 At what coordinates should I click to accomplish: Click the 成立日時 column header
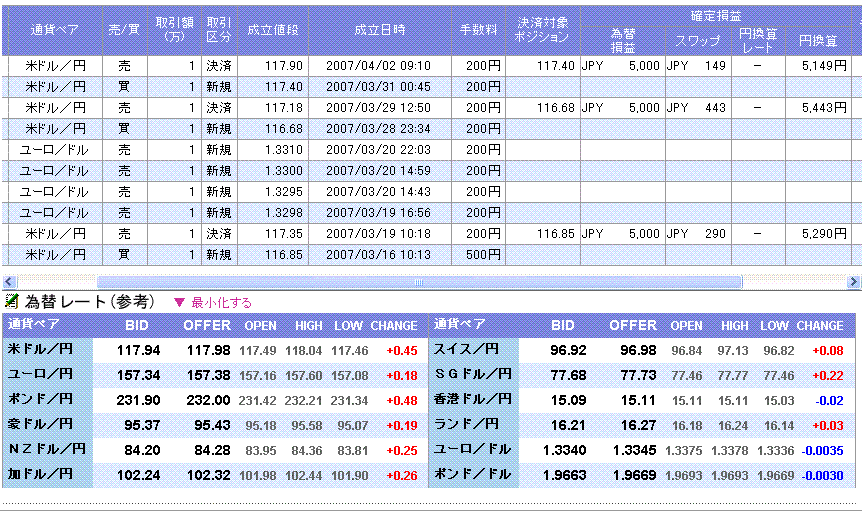coord(379,30)
